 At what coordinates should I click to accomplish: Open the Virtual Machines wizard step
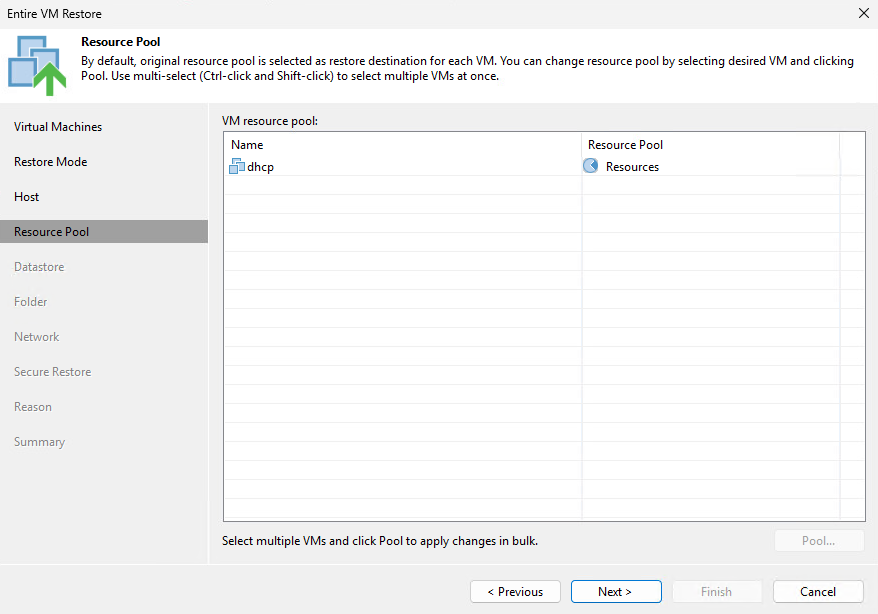click(x=56, y=126)
